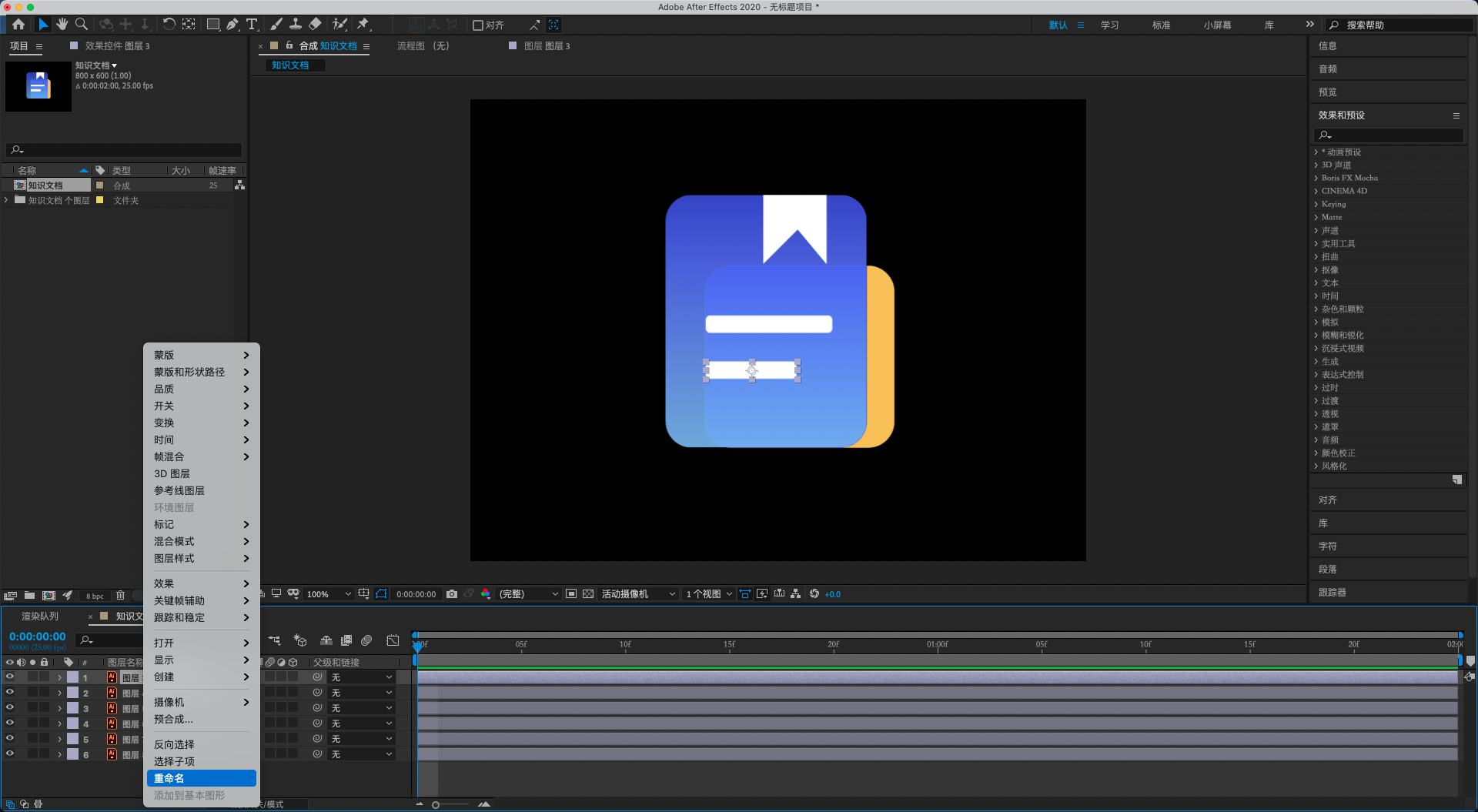The height and width of the screenshot is (812, 1478).
Task: Expand layer 2 properties in timeline
Action: [59, 693]
